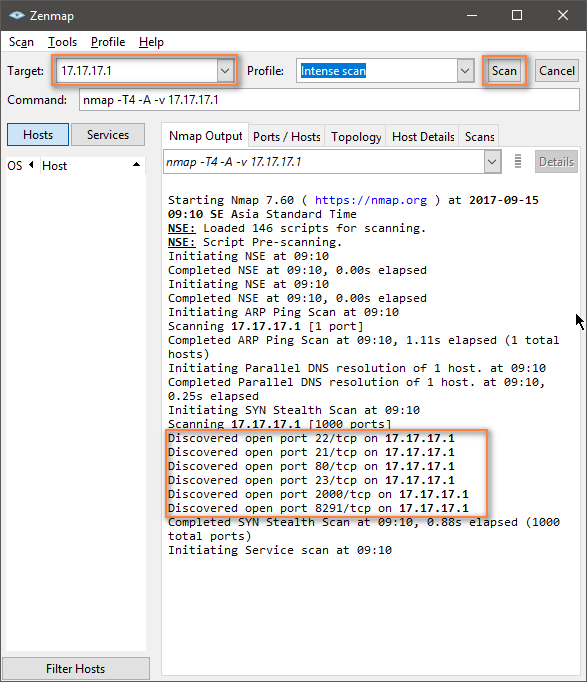The width and height of the screenshot is (587, 682).
Task: Click the Scan button
Action: tap(504, 70)
